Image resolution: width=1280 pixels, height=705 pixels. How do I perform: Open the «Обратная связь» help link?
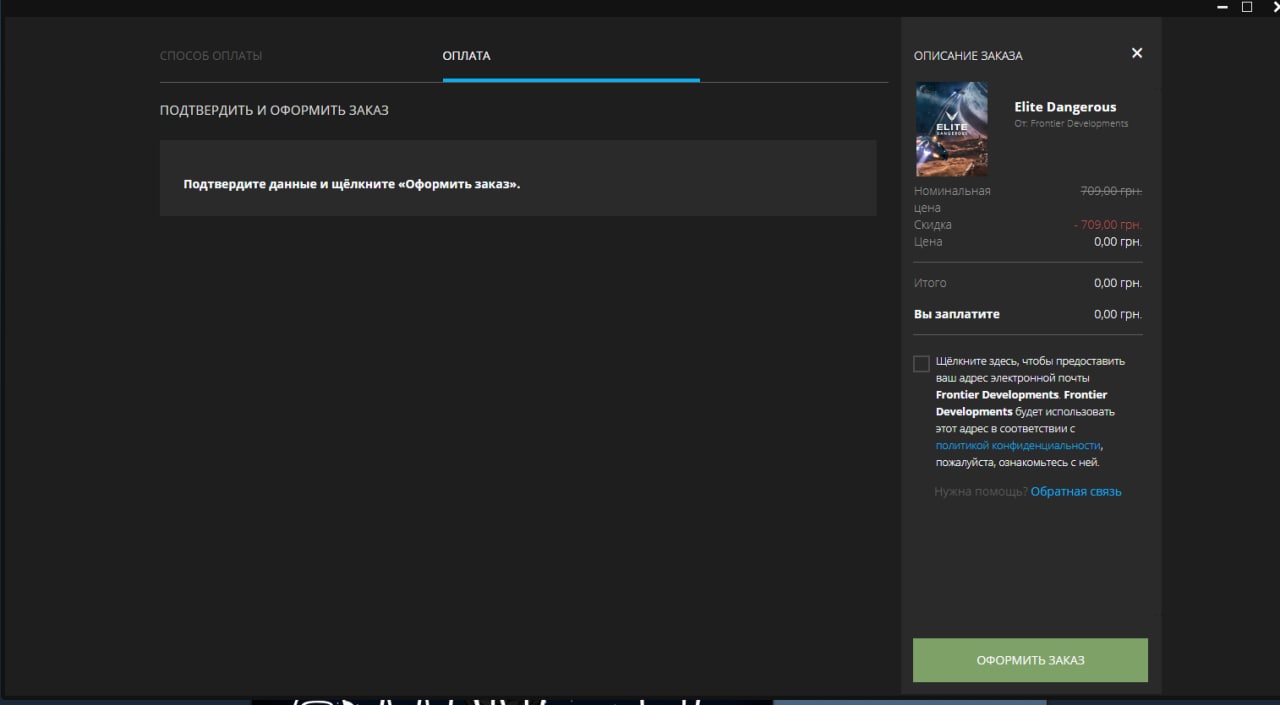[x=1076, y=491]
